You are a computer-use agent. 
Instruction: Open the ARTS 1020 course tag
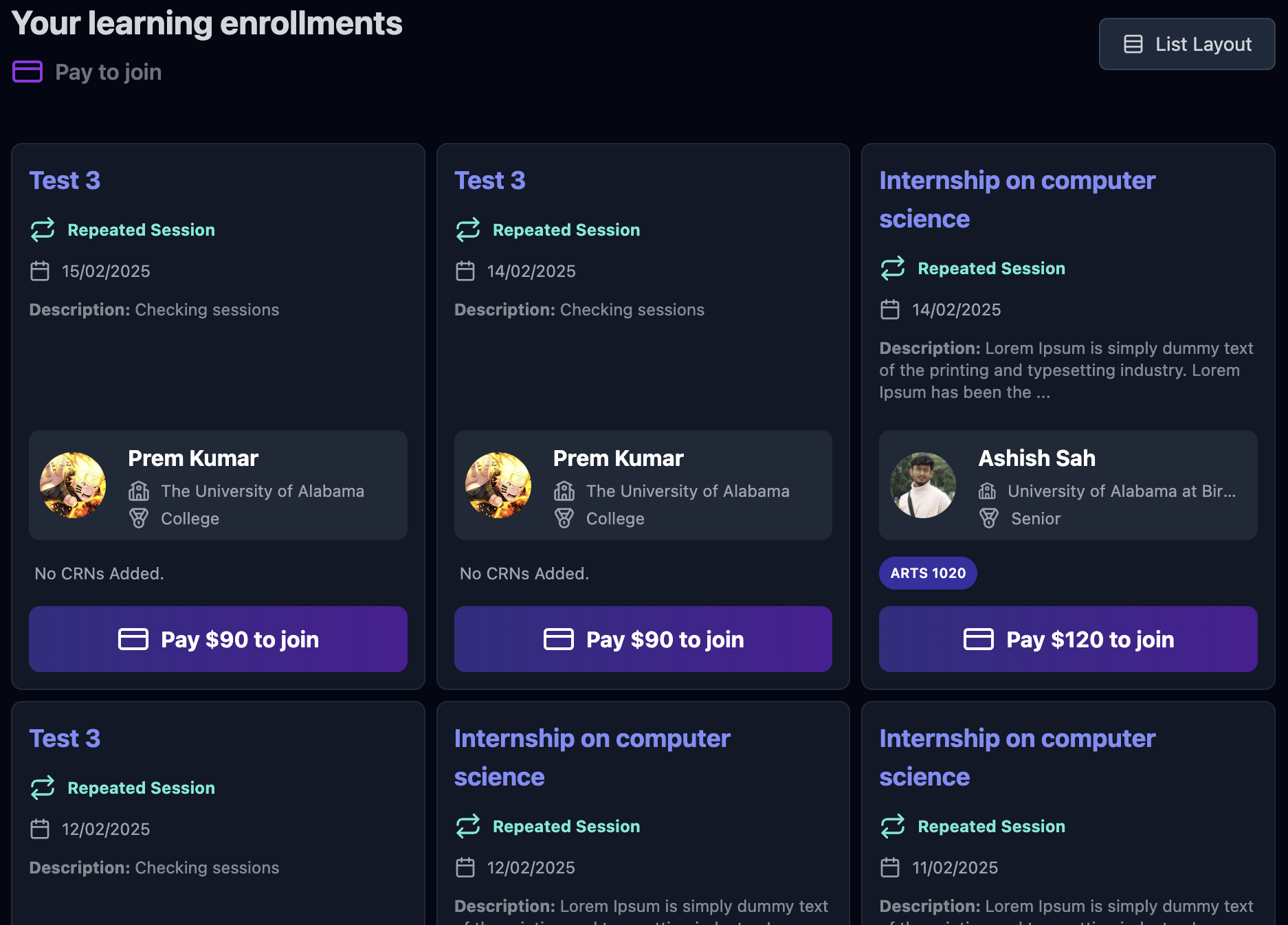coord(928,573)
